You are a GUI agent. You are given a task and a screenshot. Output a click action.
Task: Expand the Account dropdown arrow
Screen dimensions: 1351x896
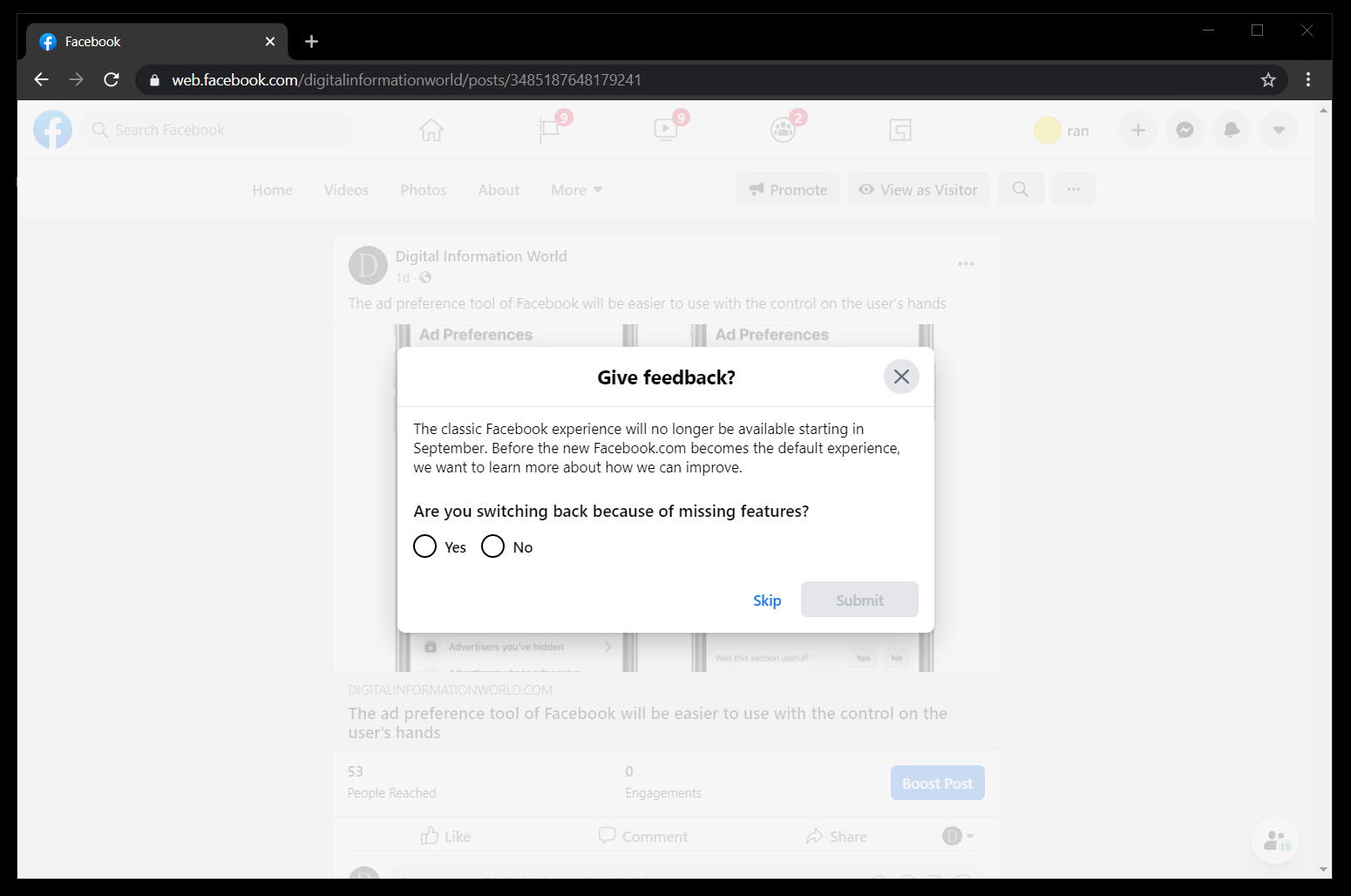[x=1279, y=130]
